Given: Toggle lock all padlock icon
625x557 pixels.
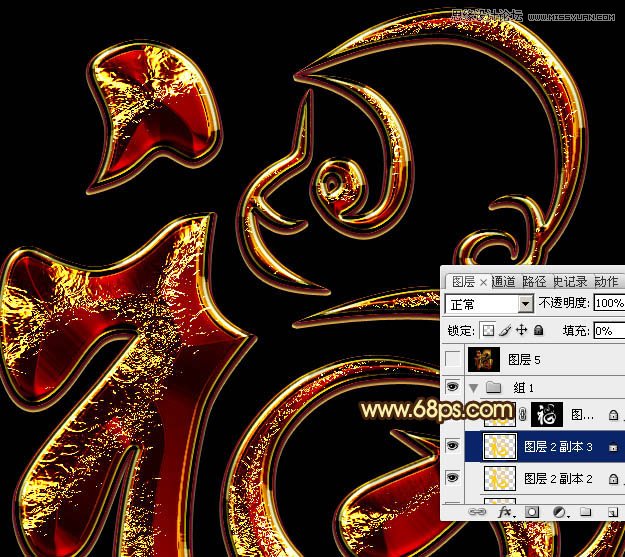Looking at the screenshot, I should pos(539,330).
